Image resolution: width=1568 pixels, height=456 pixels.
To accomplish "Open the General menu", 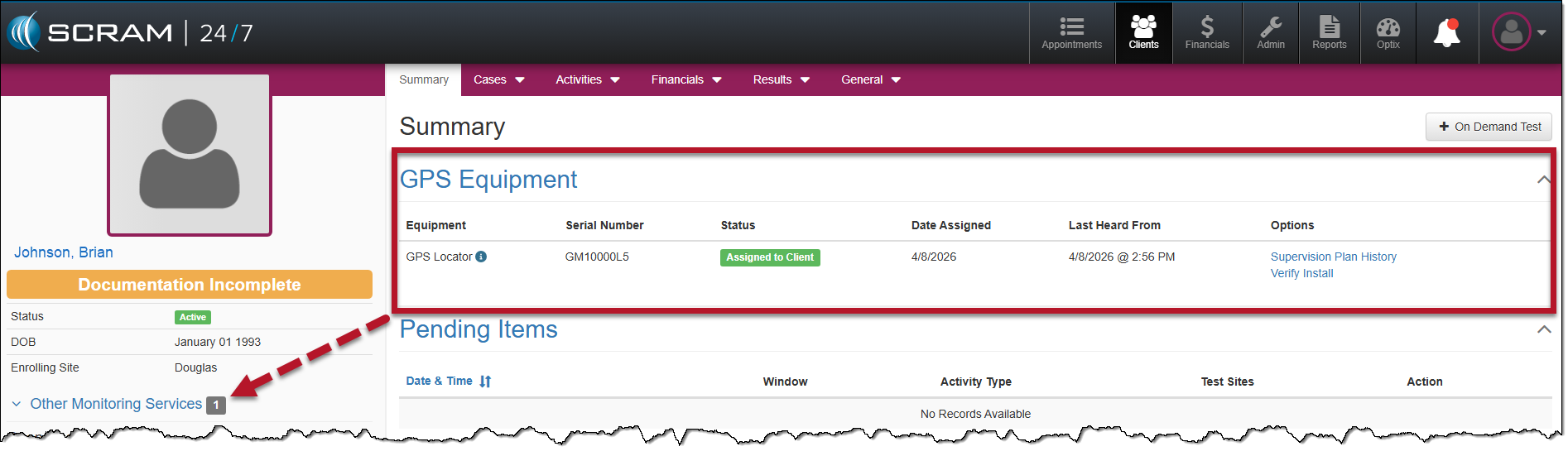I will pyautogui.click(x=870, y=80).
